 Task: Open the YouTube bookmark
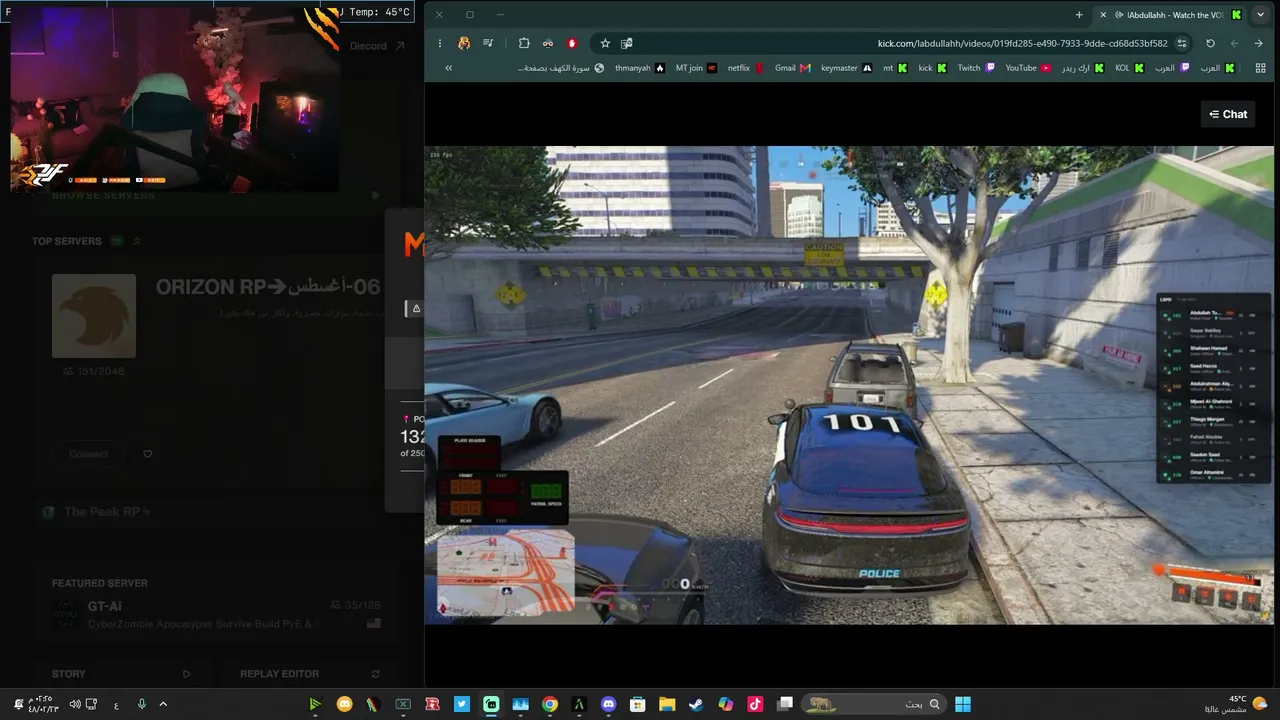[1028, 68]
